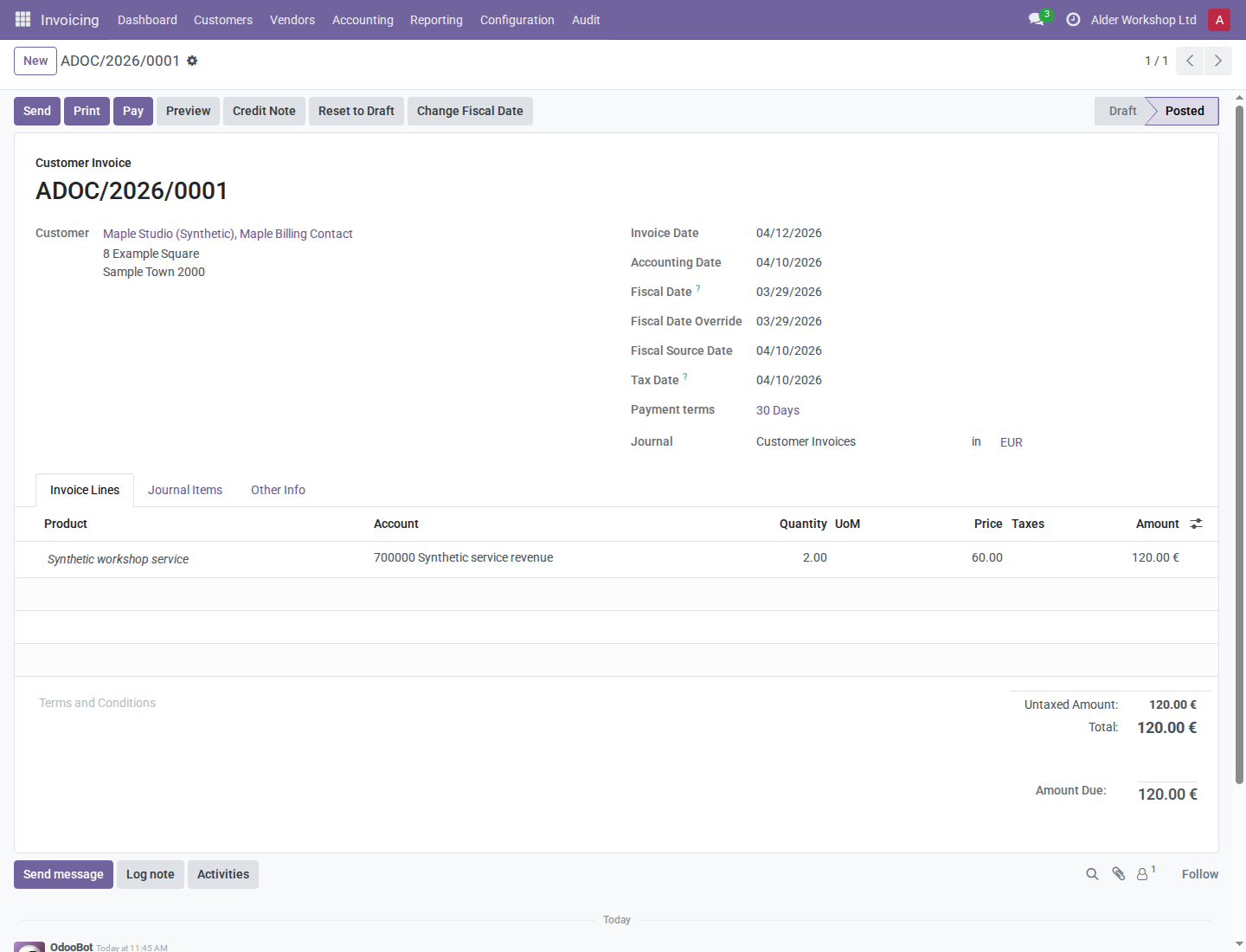Viewport: 1246px width, 952px height.
Task: Open the EUR currency link
Action: point(1012,442)
